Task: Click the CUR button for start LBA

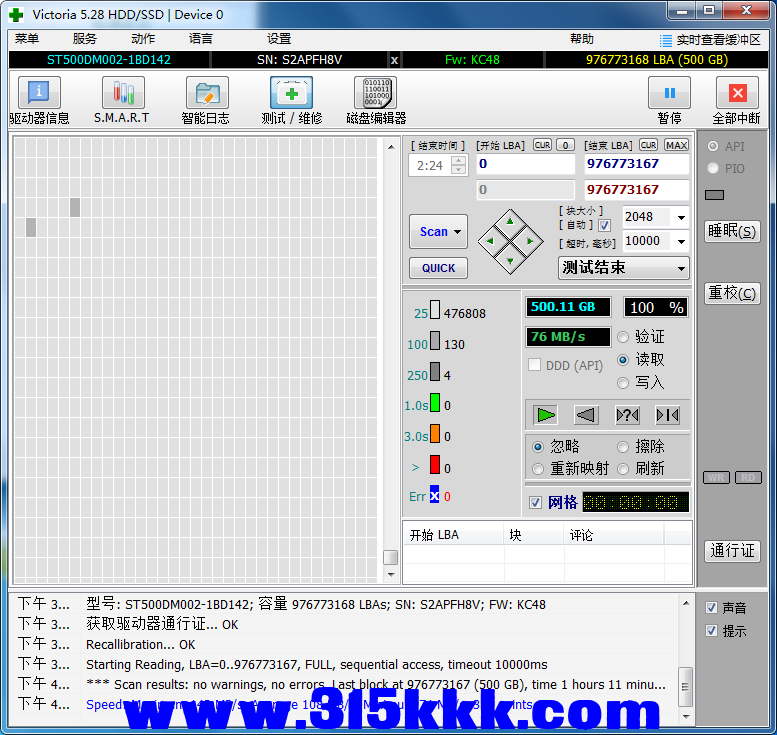Action: pos(542,145)
